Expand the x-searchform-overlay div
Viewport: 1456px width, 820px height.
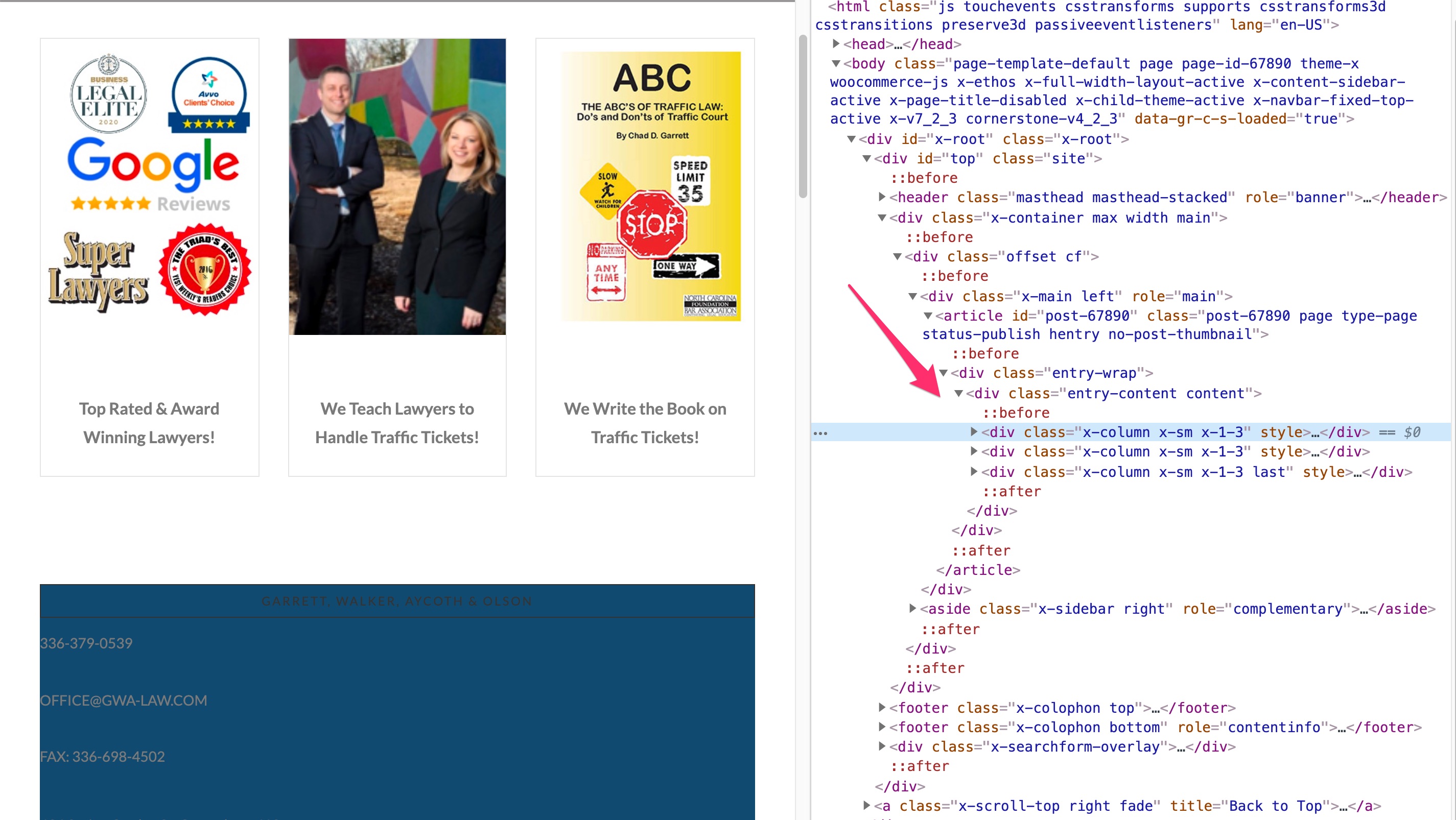[882, 746]
